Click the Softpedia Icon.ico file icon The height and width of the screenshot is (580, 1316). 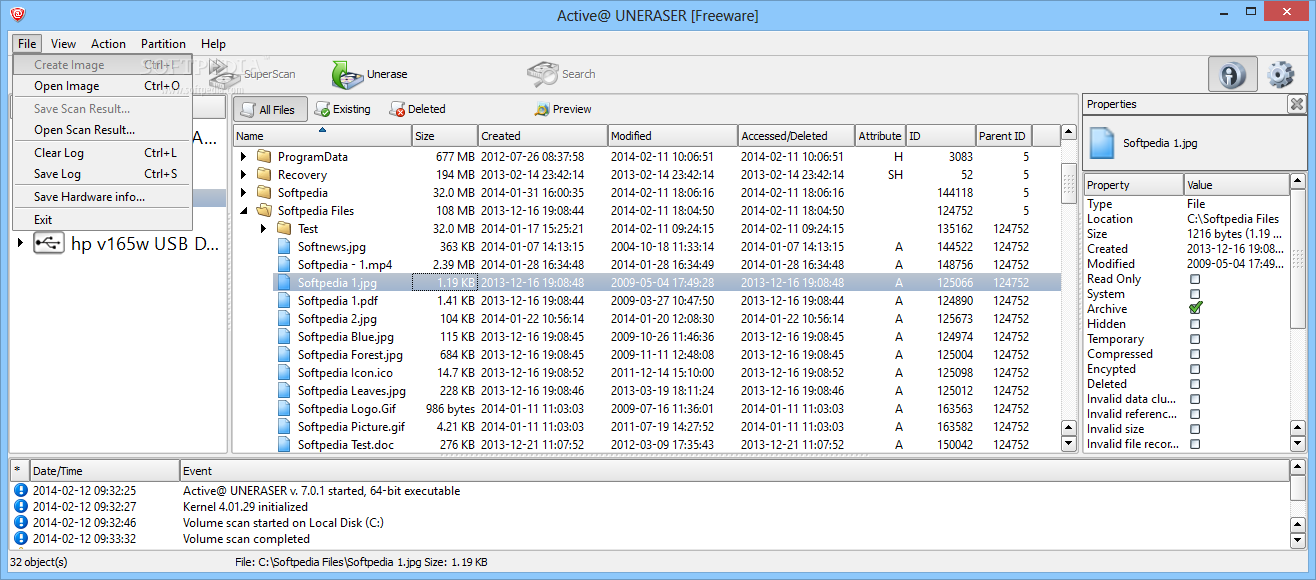tap(284, 372)
